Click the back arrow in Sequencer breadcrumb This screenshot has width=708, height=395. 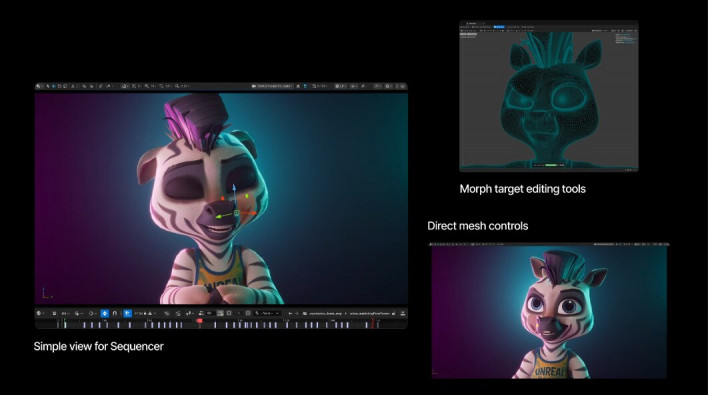[290, 313]
